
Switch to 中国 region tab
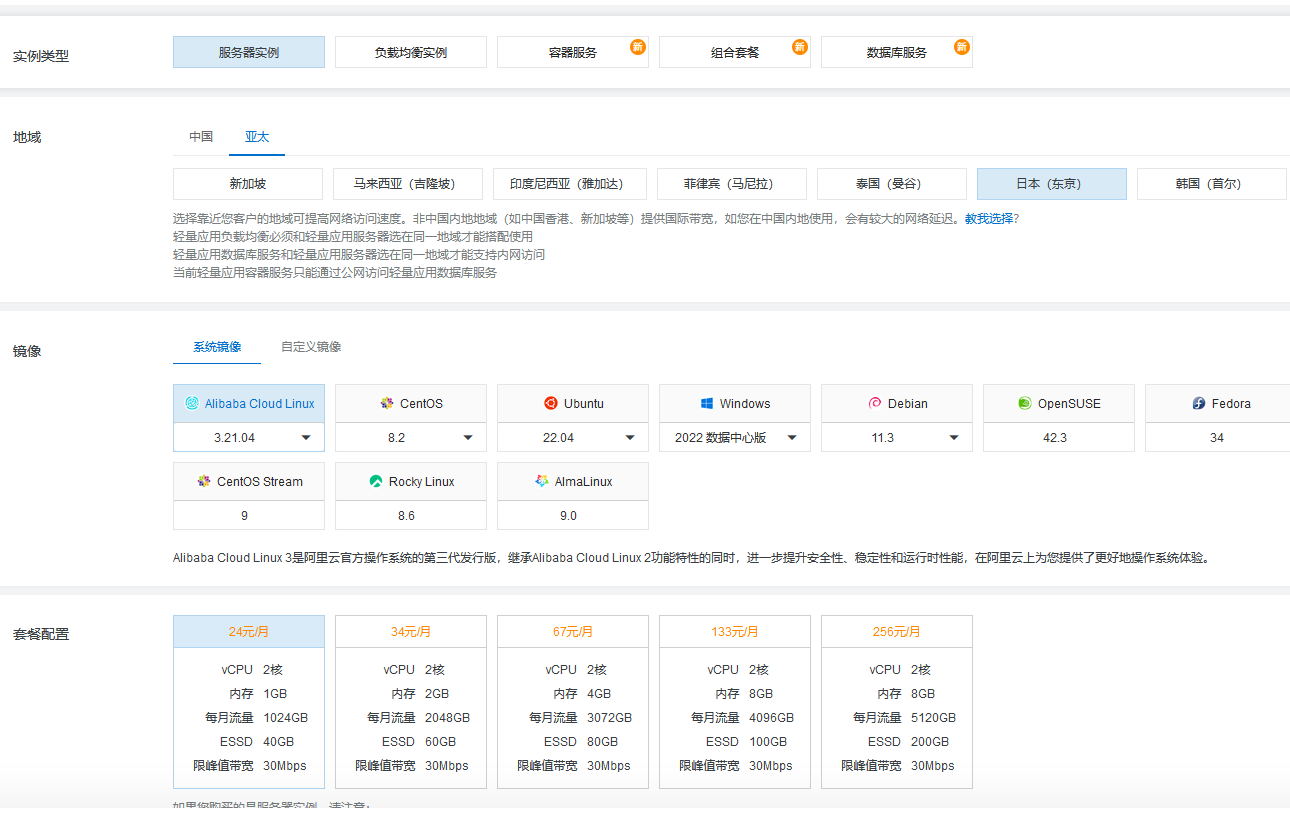tap(201, 137)
